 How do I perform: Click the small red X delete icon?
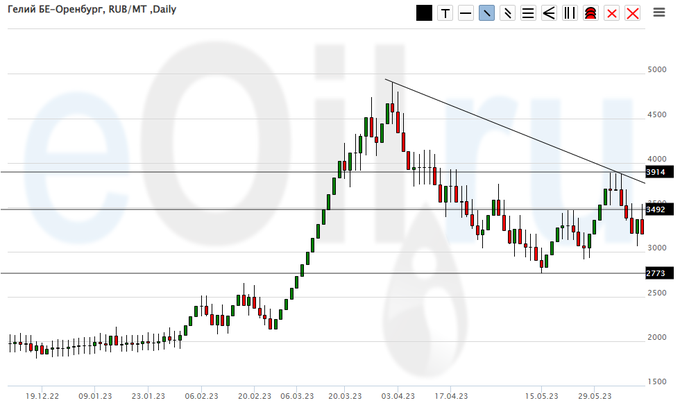pyautogui.click(x=611, y=13)
